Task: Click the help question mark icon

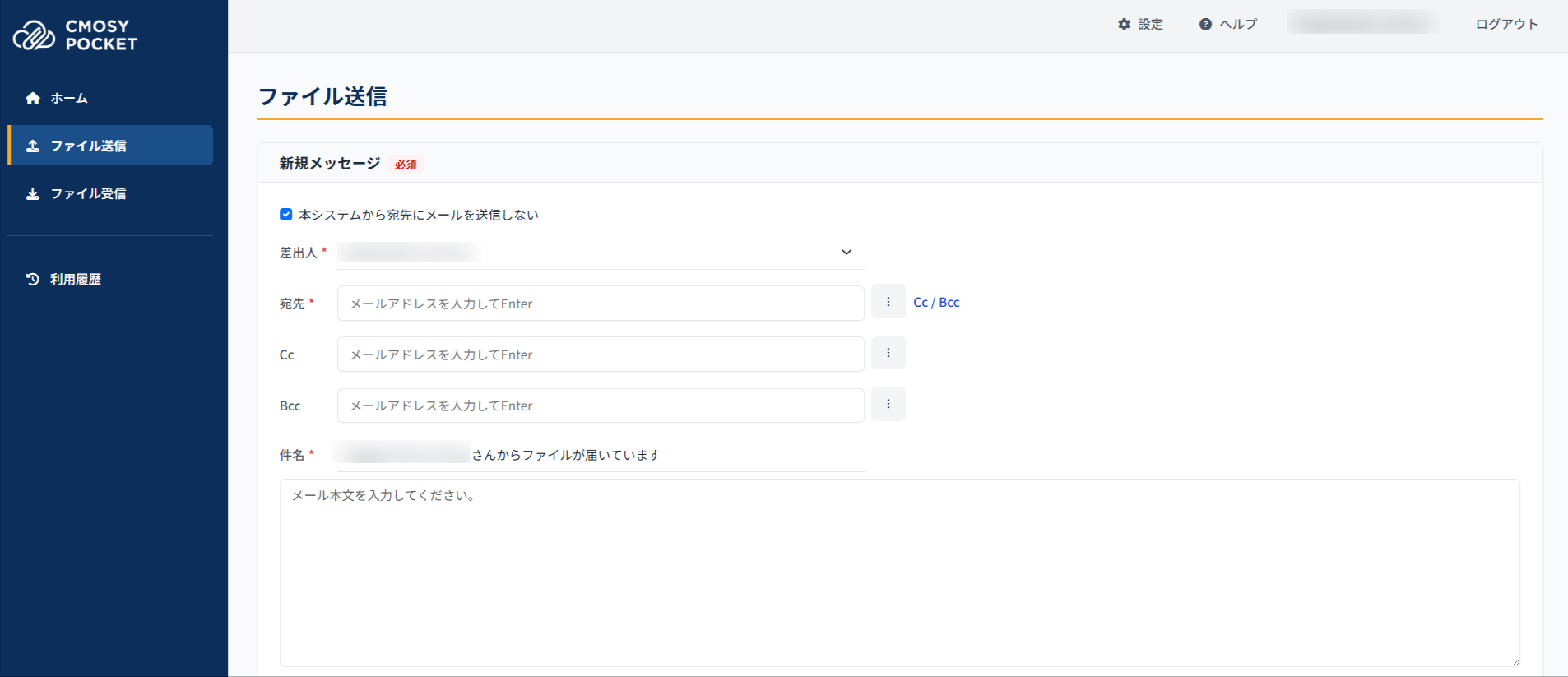Action: (x=1205, y=25)
